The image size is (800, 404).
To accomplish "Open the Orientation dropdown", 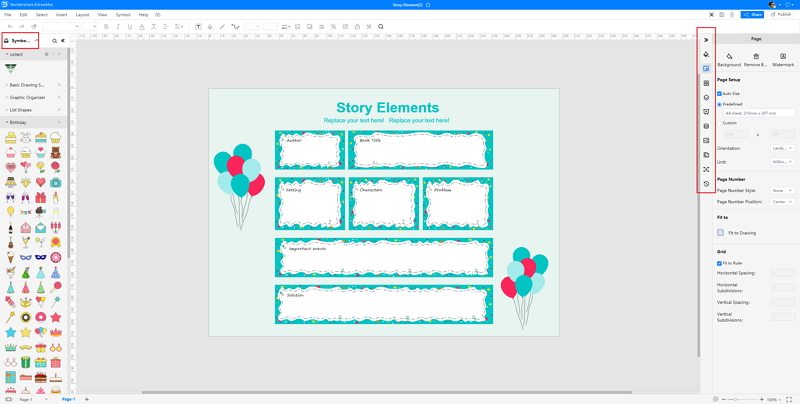I will pos(782,148).
